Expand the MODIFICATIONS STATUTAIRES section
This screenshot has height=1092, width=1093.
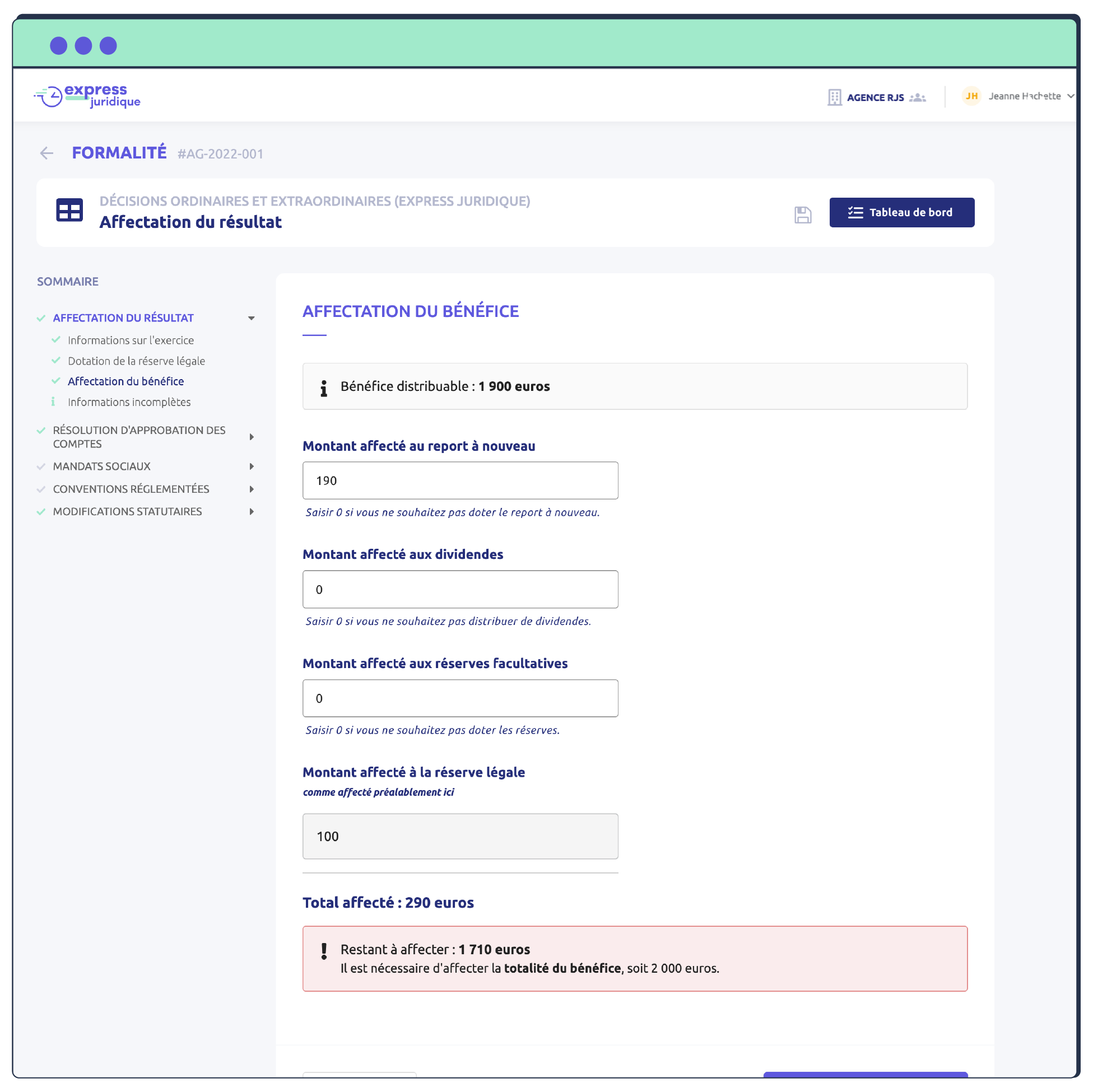point(251,511)
